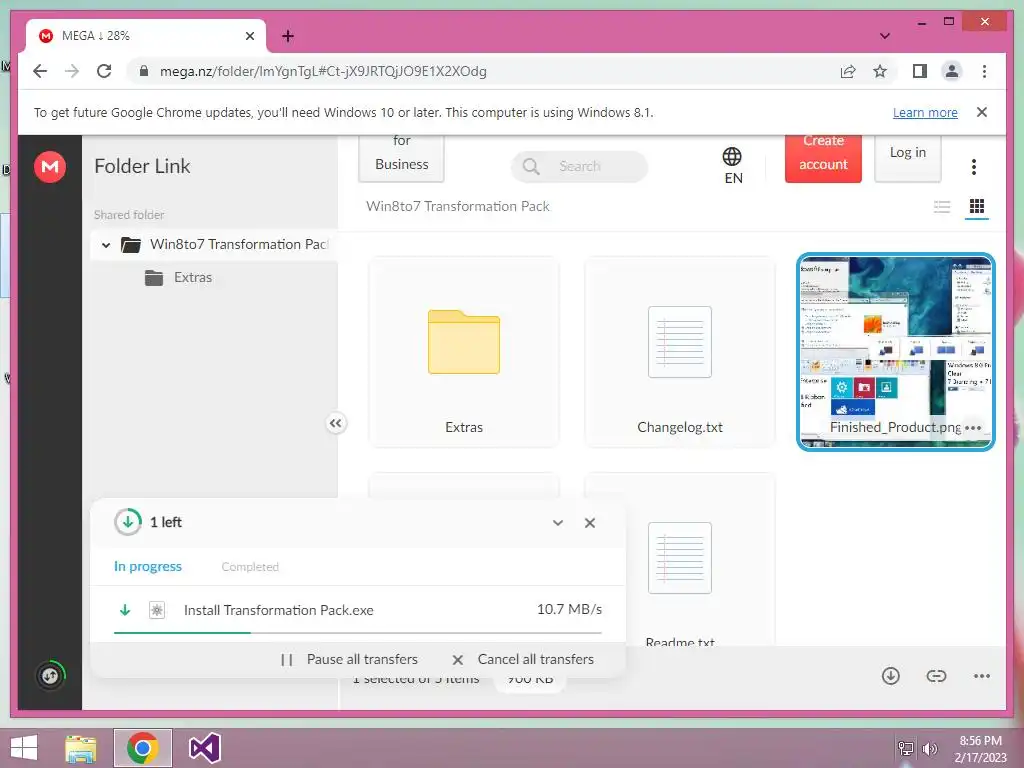The height and width of the screenshot is (768, 1024).
Task: Open the Learn more link
Action: [925, 112]
